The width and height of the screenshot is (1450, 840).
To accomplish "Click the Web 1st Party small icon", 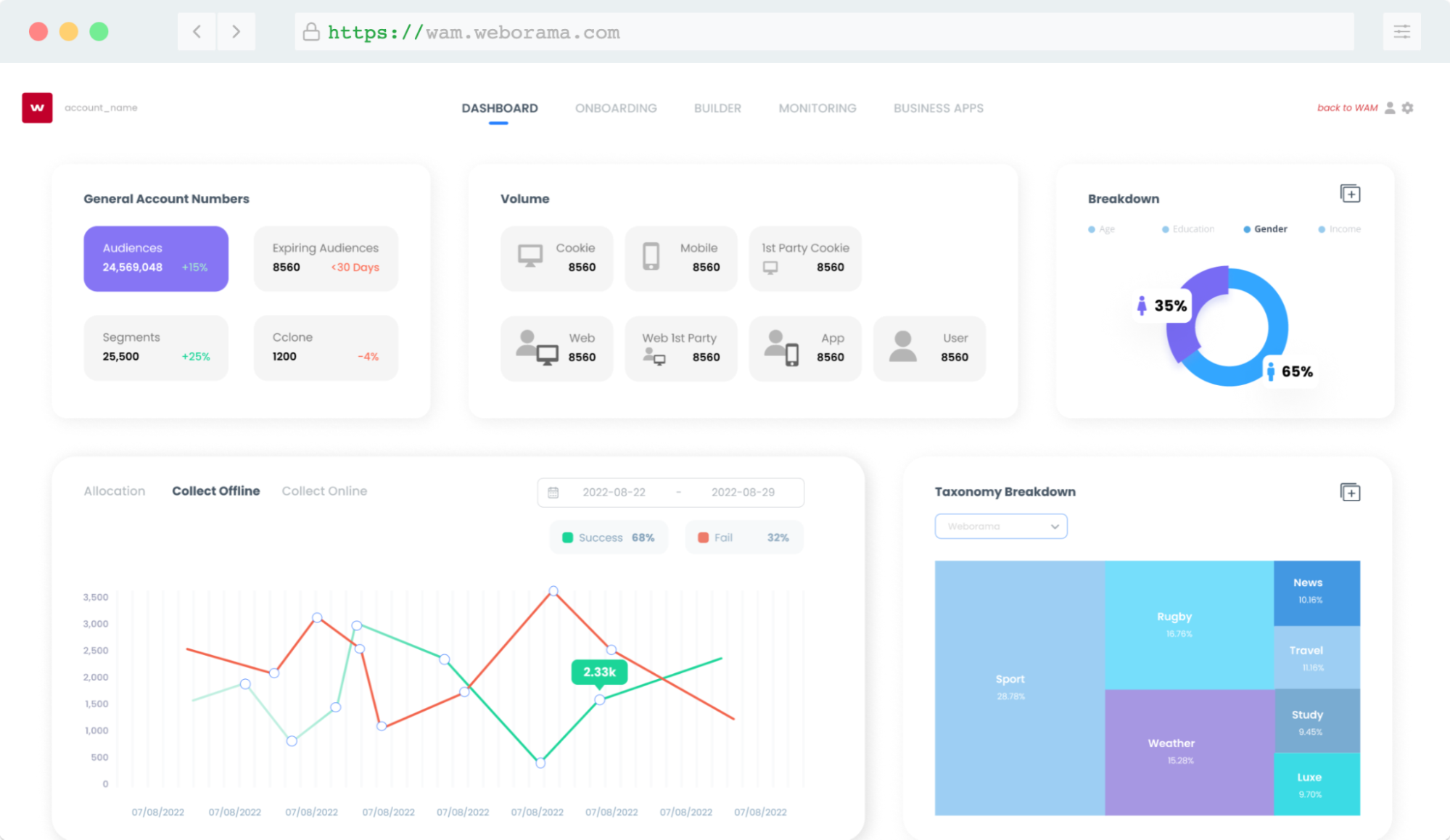I will tap(654, 356).
